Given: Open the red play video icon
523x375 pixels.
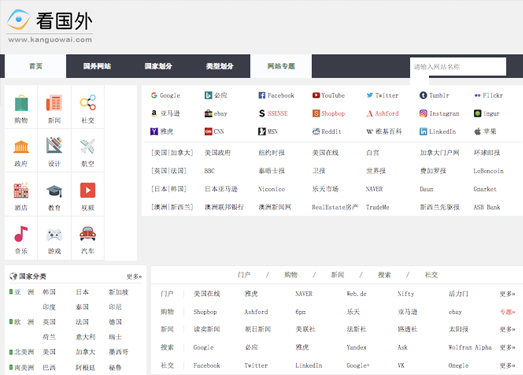Looking at the screenshot, I should pyautogui.click(x=88, y=190).
